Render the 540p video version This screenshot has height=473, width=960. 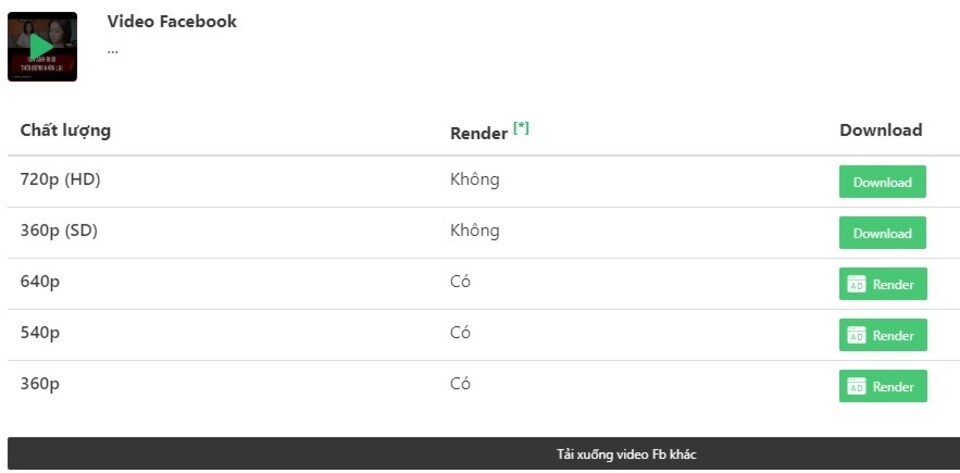point(883,336)
